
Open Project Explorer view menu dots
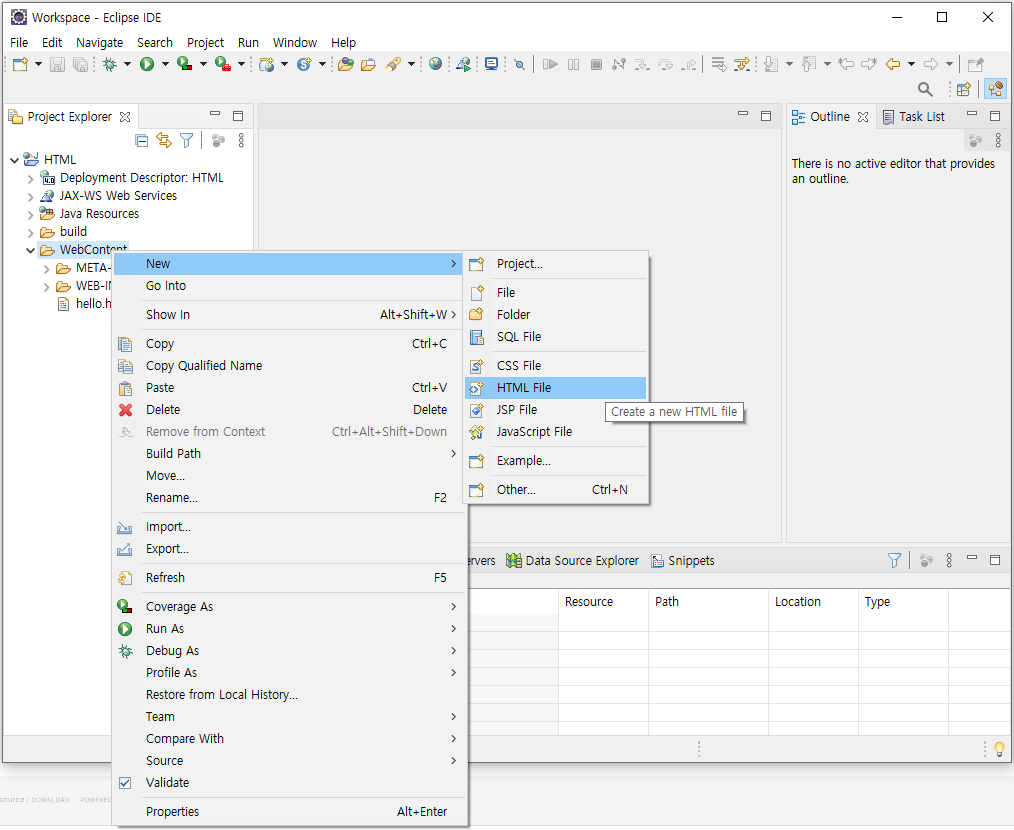point(241,140)
